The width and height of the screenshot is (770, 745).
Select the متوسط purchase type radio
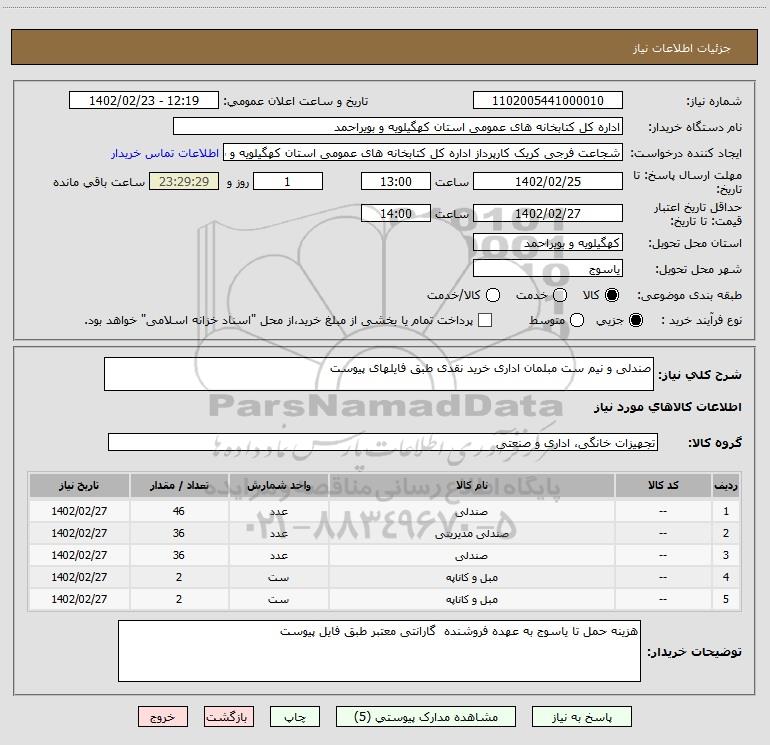tap(577, 320)
